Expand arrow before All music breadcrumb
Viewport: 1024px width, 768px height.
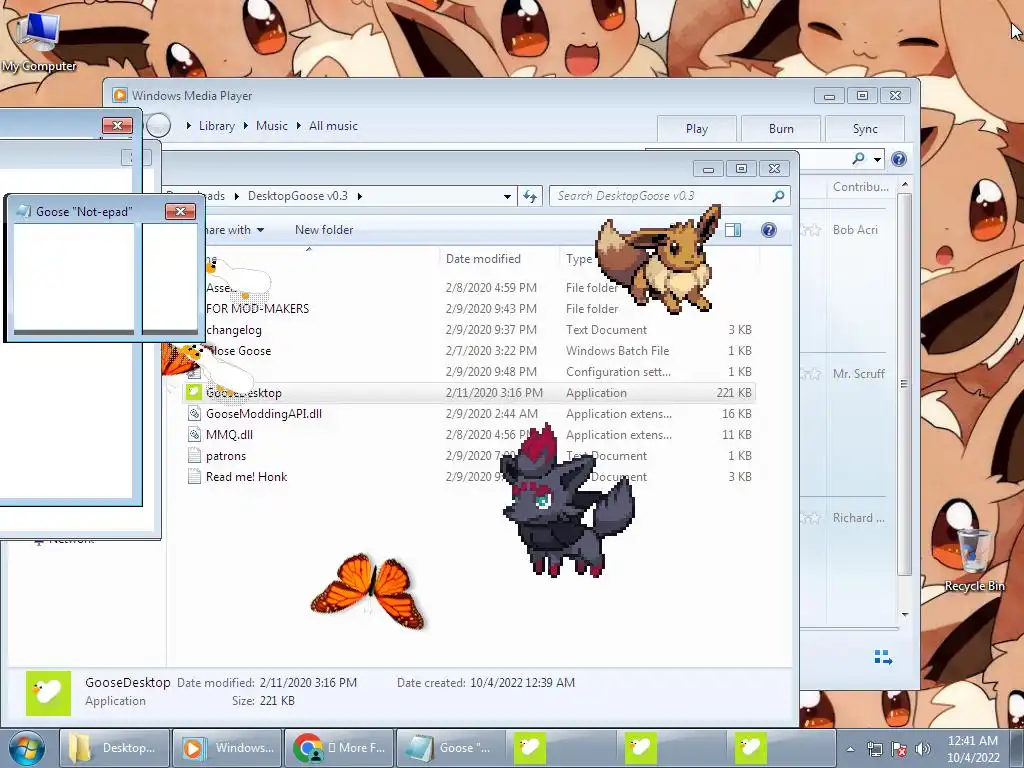298,125
